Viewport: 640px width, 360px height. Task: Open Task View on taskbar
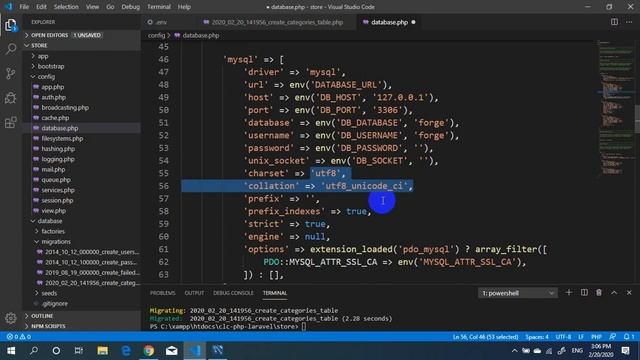[x=79, y=351]
